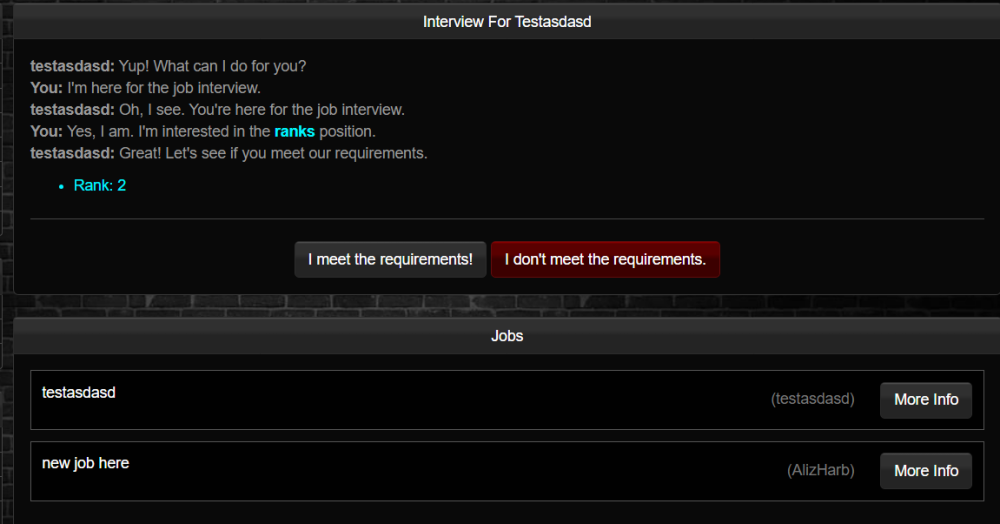The width and height of the screenshot is (1000, 524).
Task: Click the highlighted 'ranks' position word
Action: coord(294,131)
